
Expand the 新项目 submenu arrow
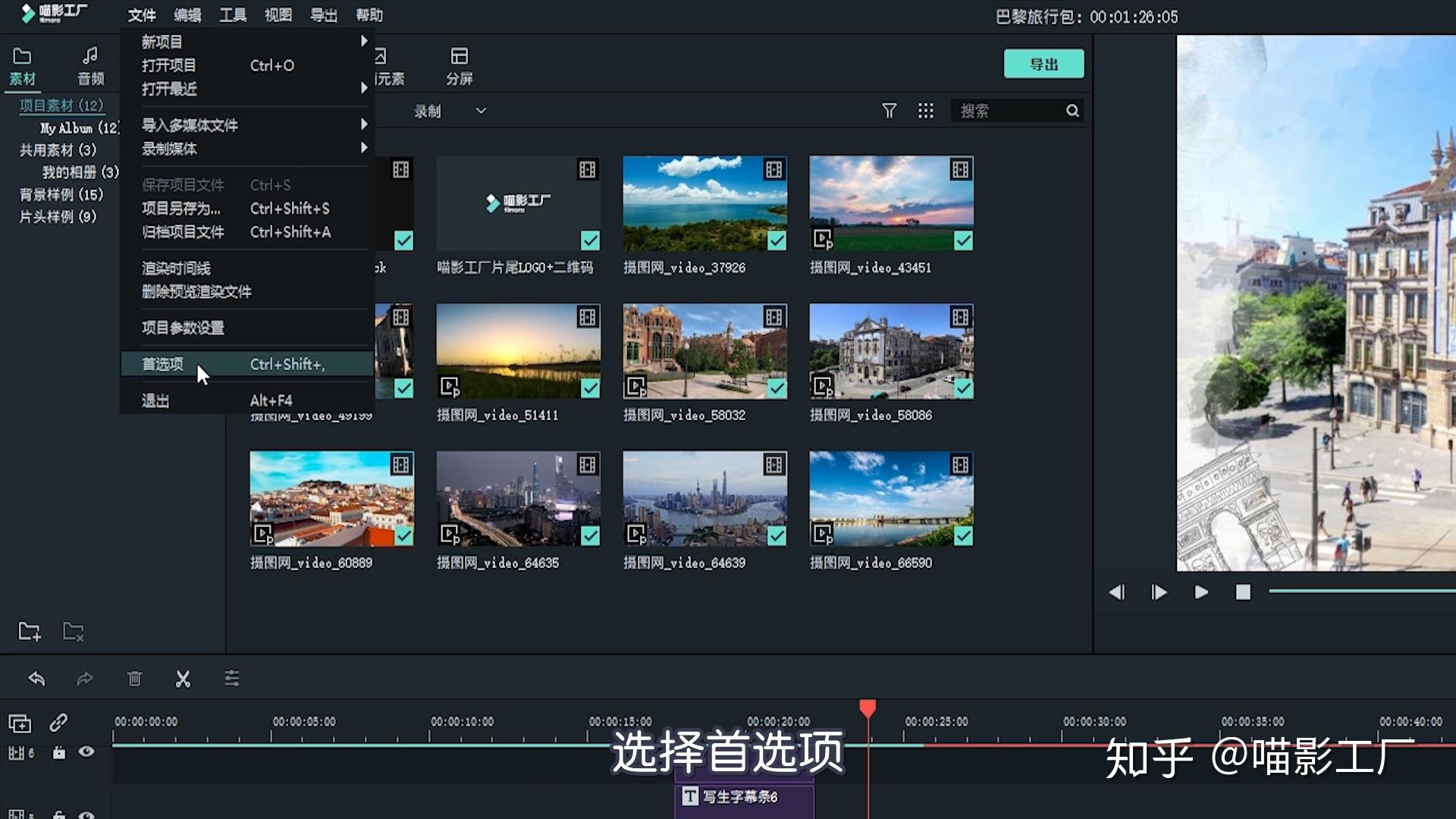(x=364, y=41)
